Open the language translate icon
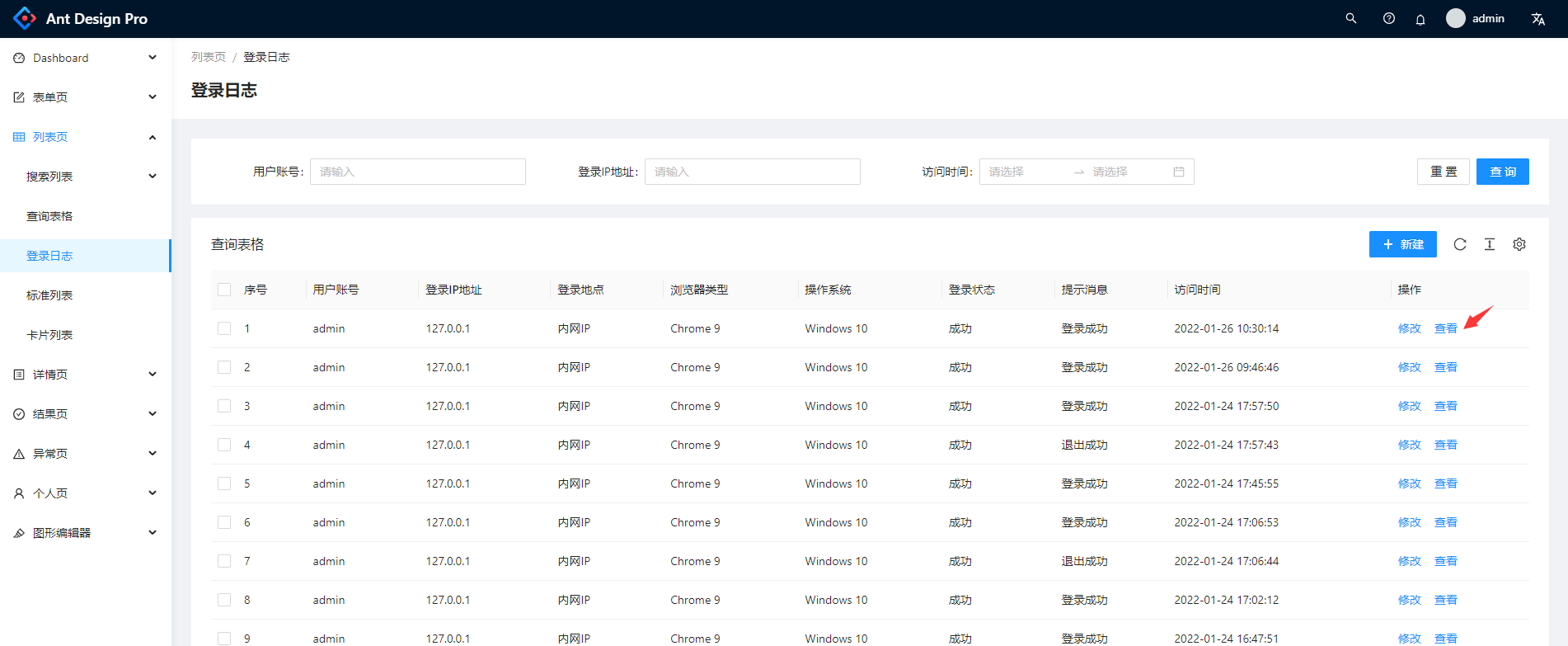Image resolution: width=1568 pixels, height=646 pixels. [x=1538, y=19]
